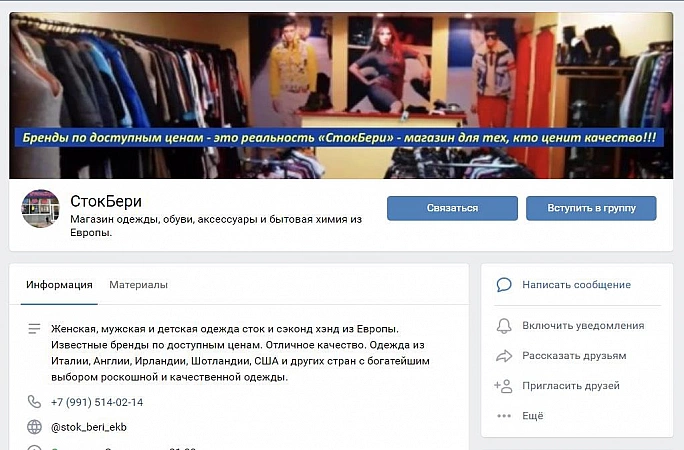
Task: Select the Информация tab
Action: (x=59, y=285)
